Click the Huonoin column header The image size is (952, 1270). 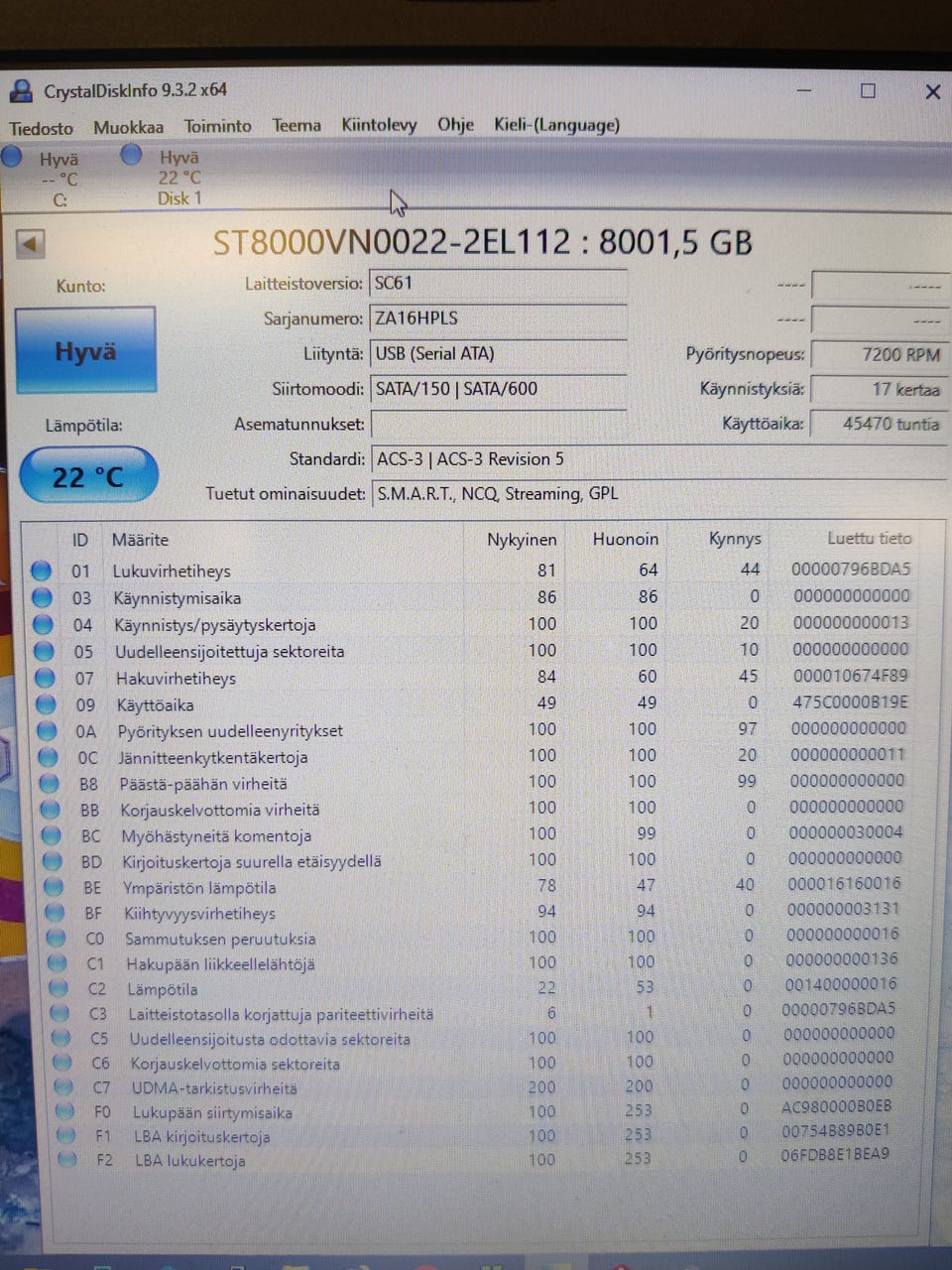point(626,539)
